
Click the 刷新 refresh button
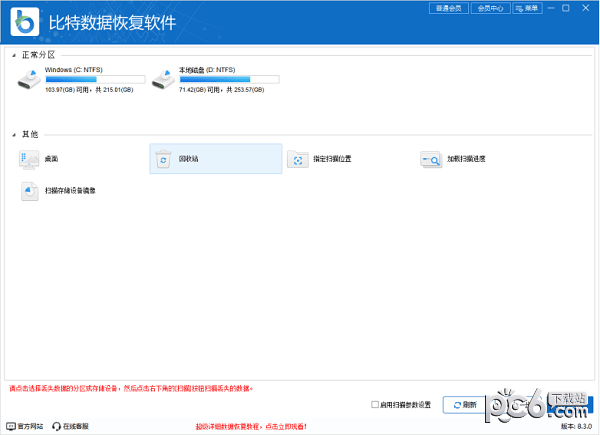pyautogui.click(x=465, y=405)
